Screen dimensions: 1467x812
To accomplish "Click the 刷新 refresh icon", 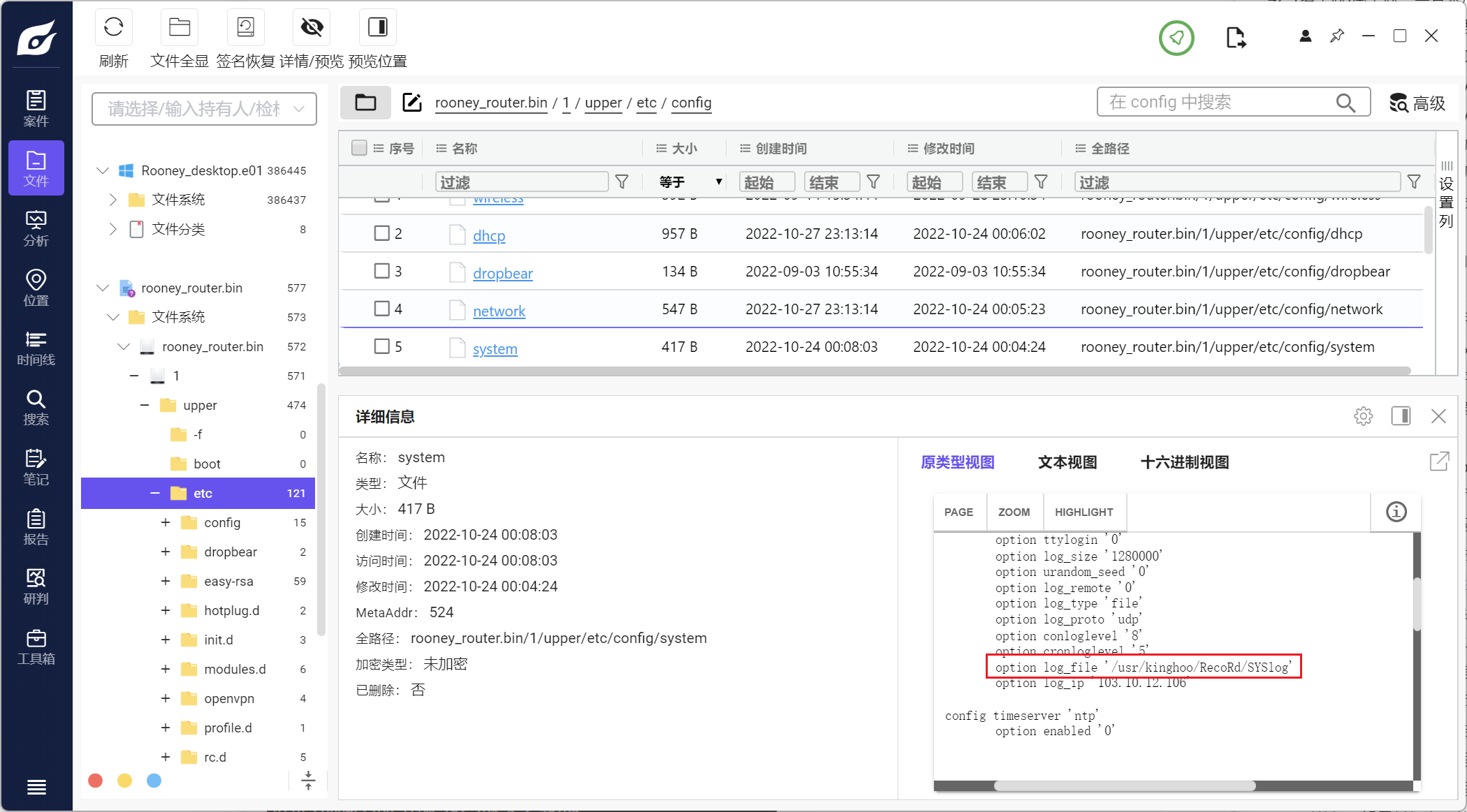I will click(x=113, y=27).
